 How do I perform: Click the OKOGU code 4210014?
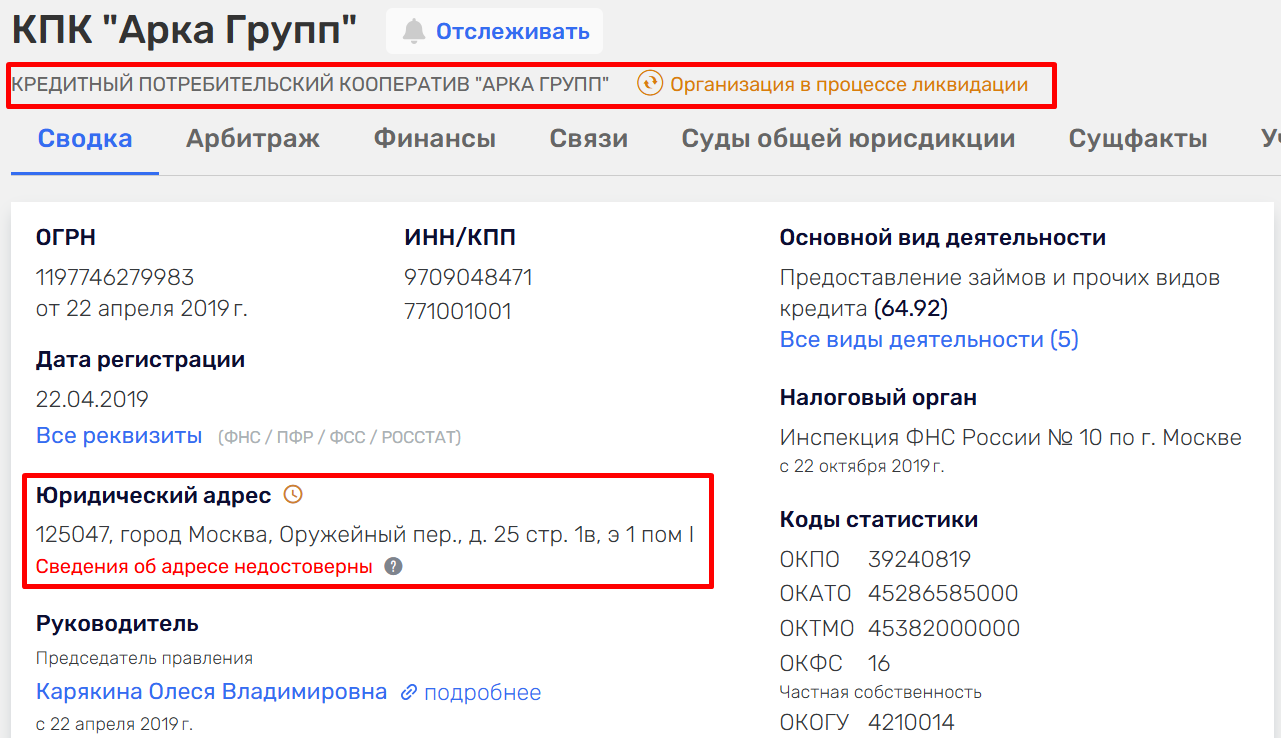coord(911,722)
